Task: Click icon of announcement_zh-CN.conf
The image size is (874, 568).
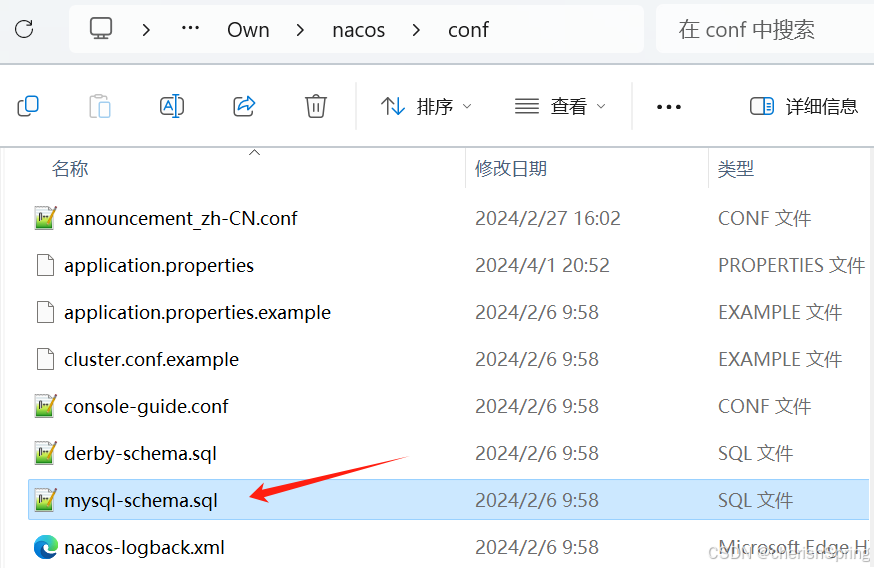Action: point(45,218)
